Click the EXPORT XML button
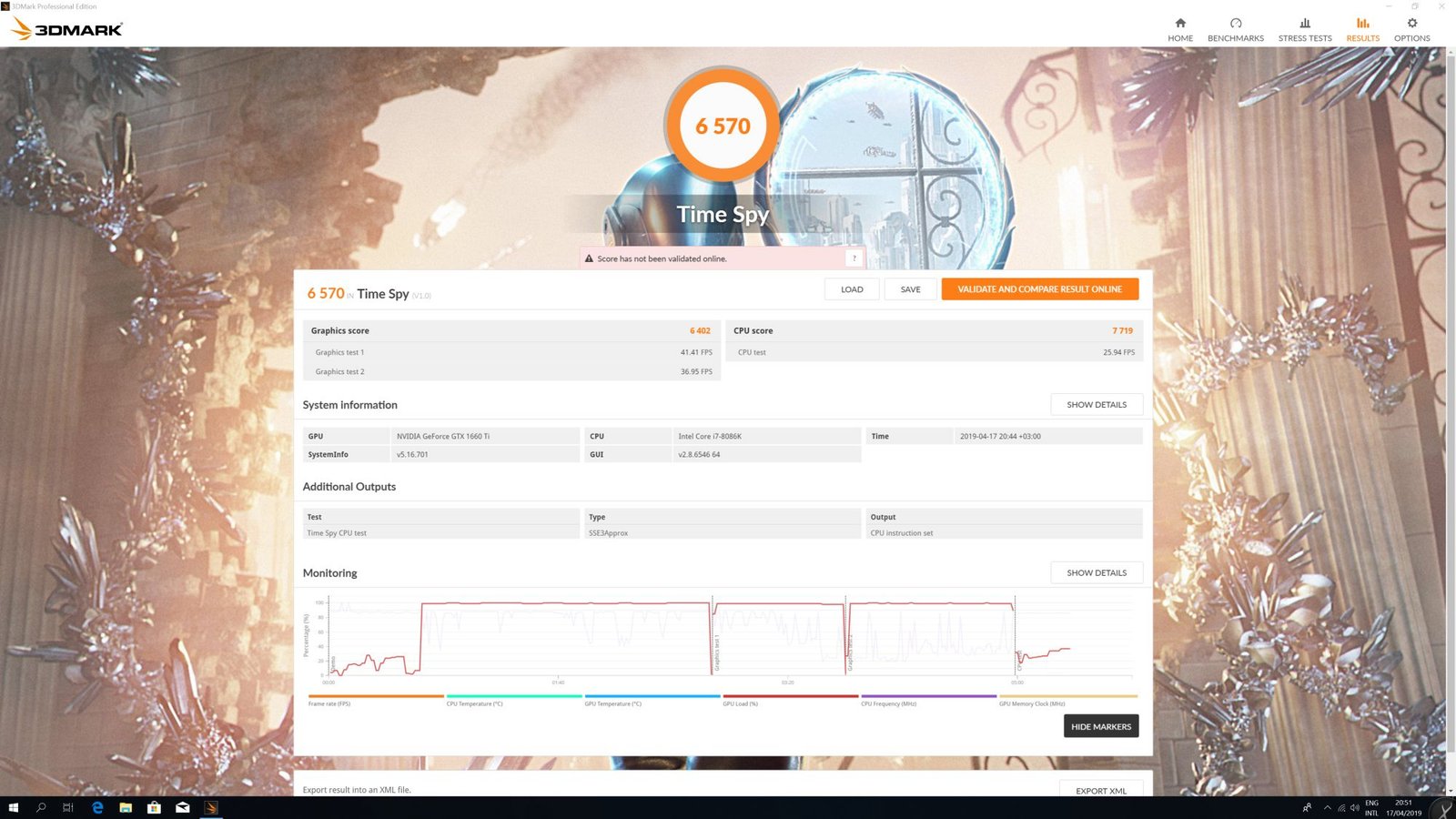The image size is (1456, 819). click(1101, 790)
